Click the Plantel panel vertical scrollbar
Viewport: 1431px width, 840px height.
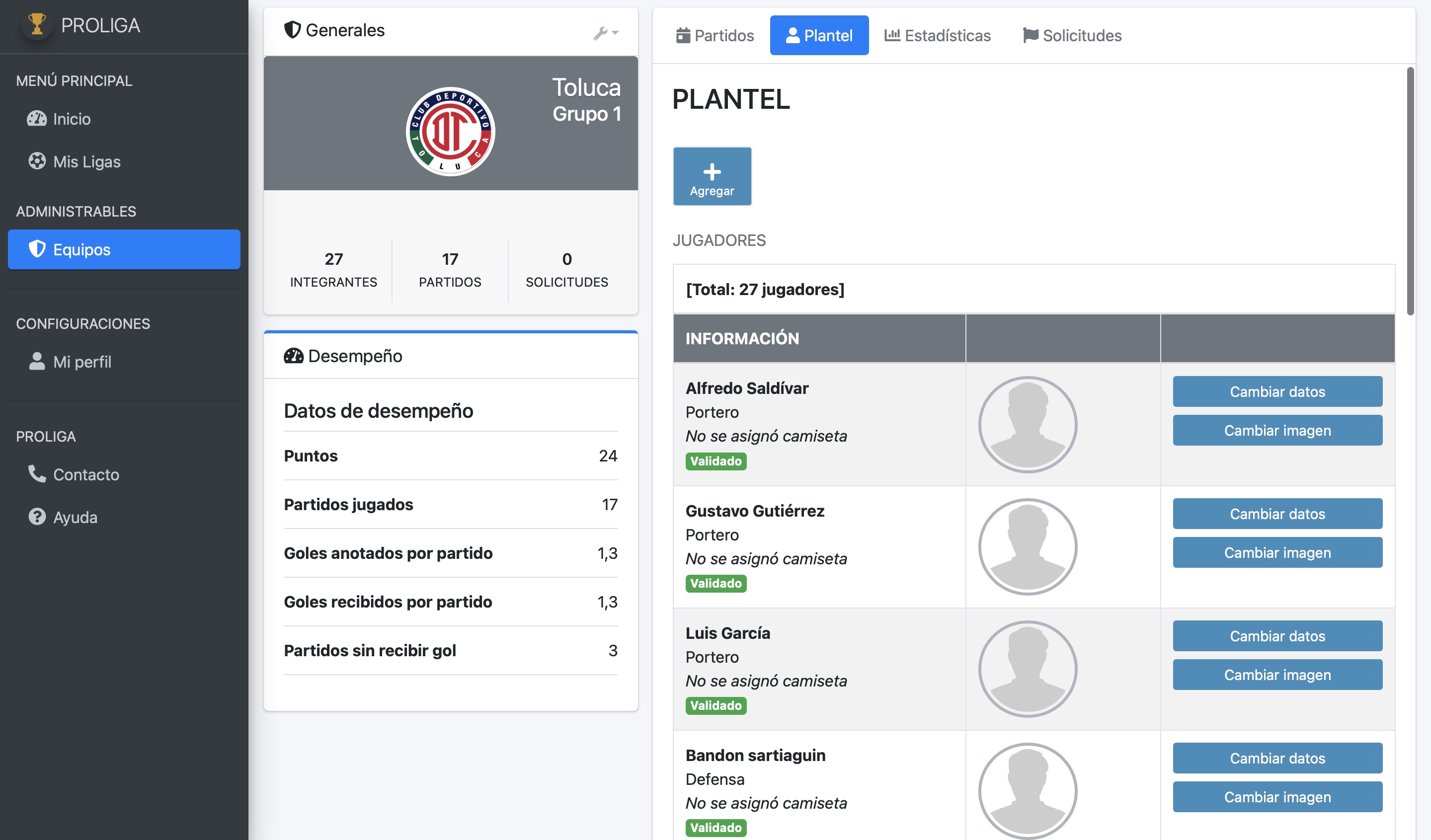(1410, 191)
